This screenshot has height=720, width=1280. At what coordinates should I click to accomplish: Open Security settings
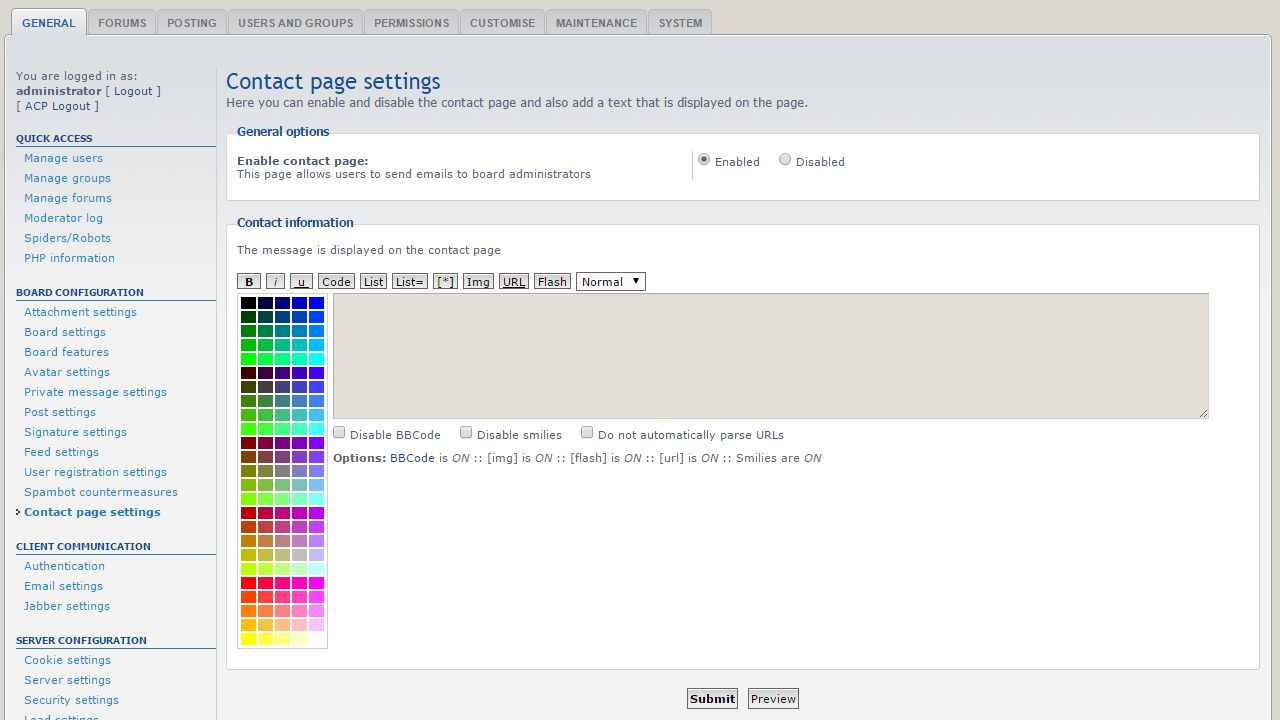click(71, 700)
